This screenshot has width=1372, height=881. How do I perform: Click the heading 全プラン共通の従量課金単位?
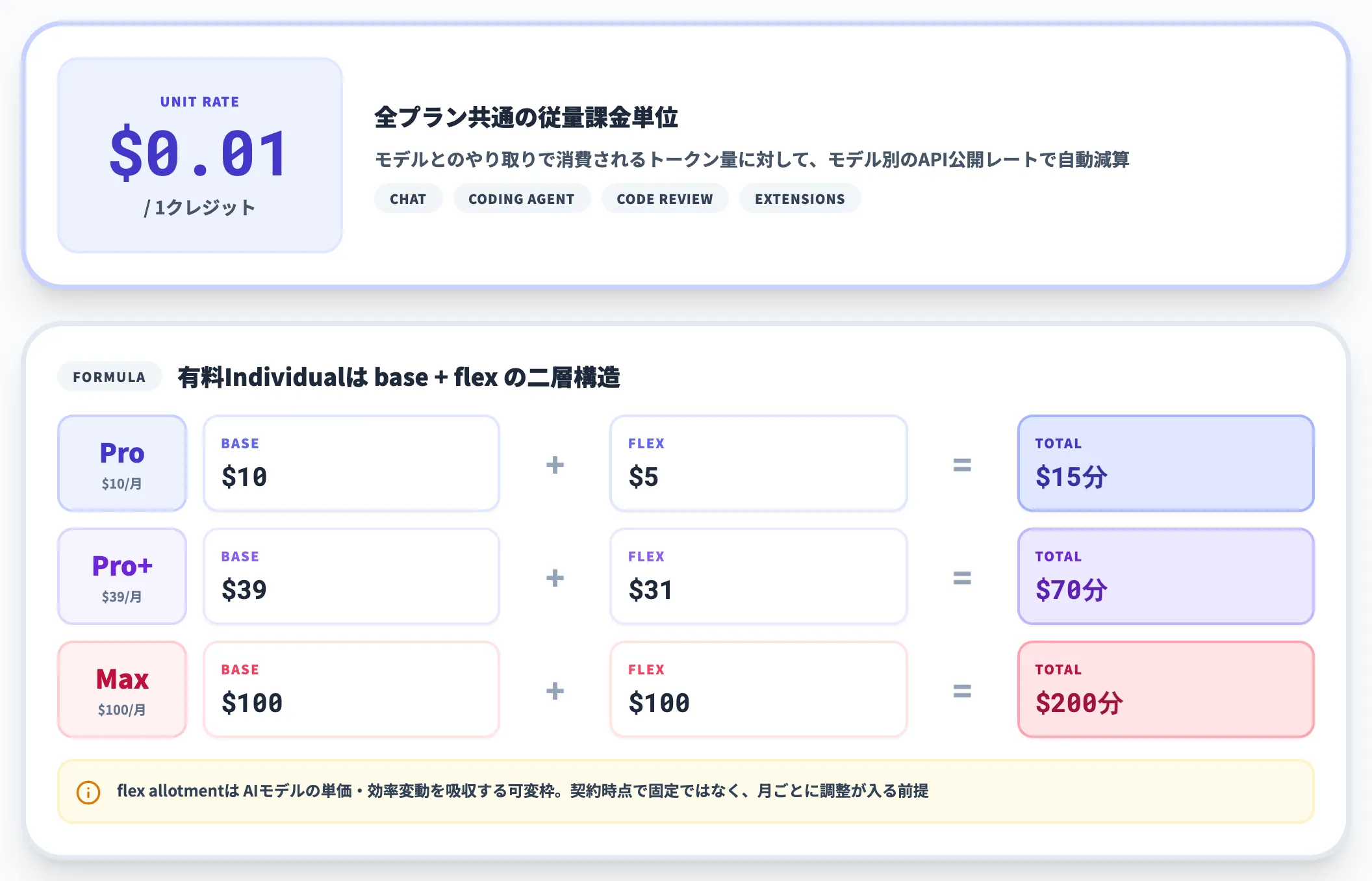[x=526, y=118]
